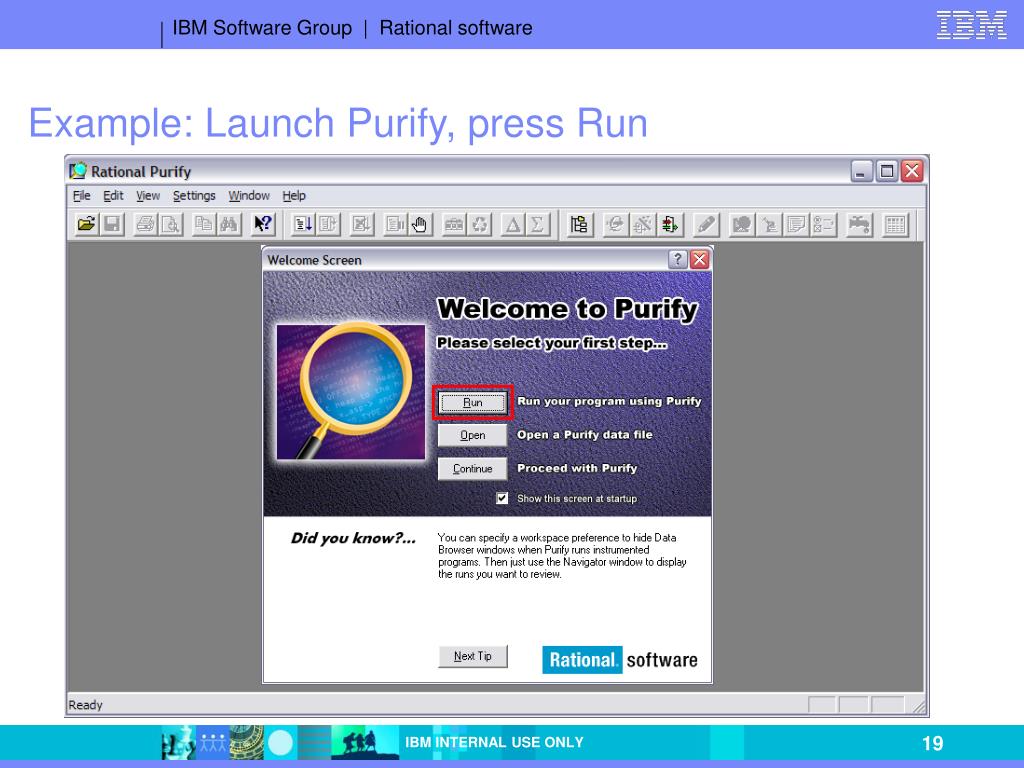Click the magnifying glass Purify image
Viewport: 1024px width, 768px height.
pyautogui.click(x=351, y=392)
